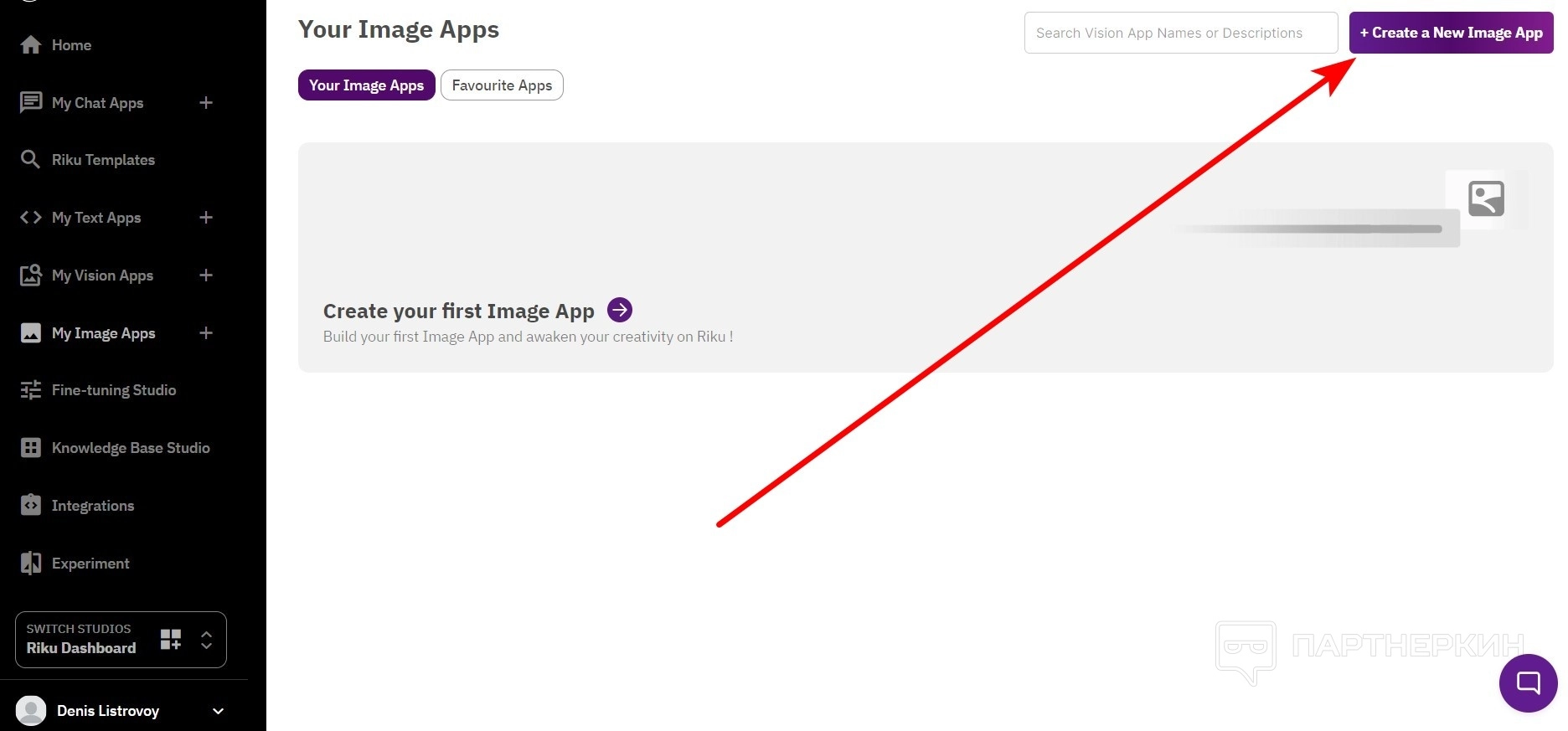Click the Denis Listrovoy avatar
Screen dimensions: 1568x731
point(32,710)
